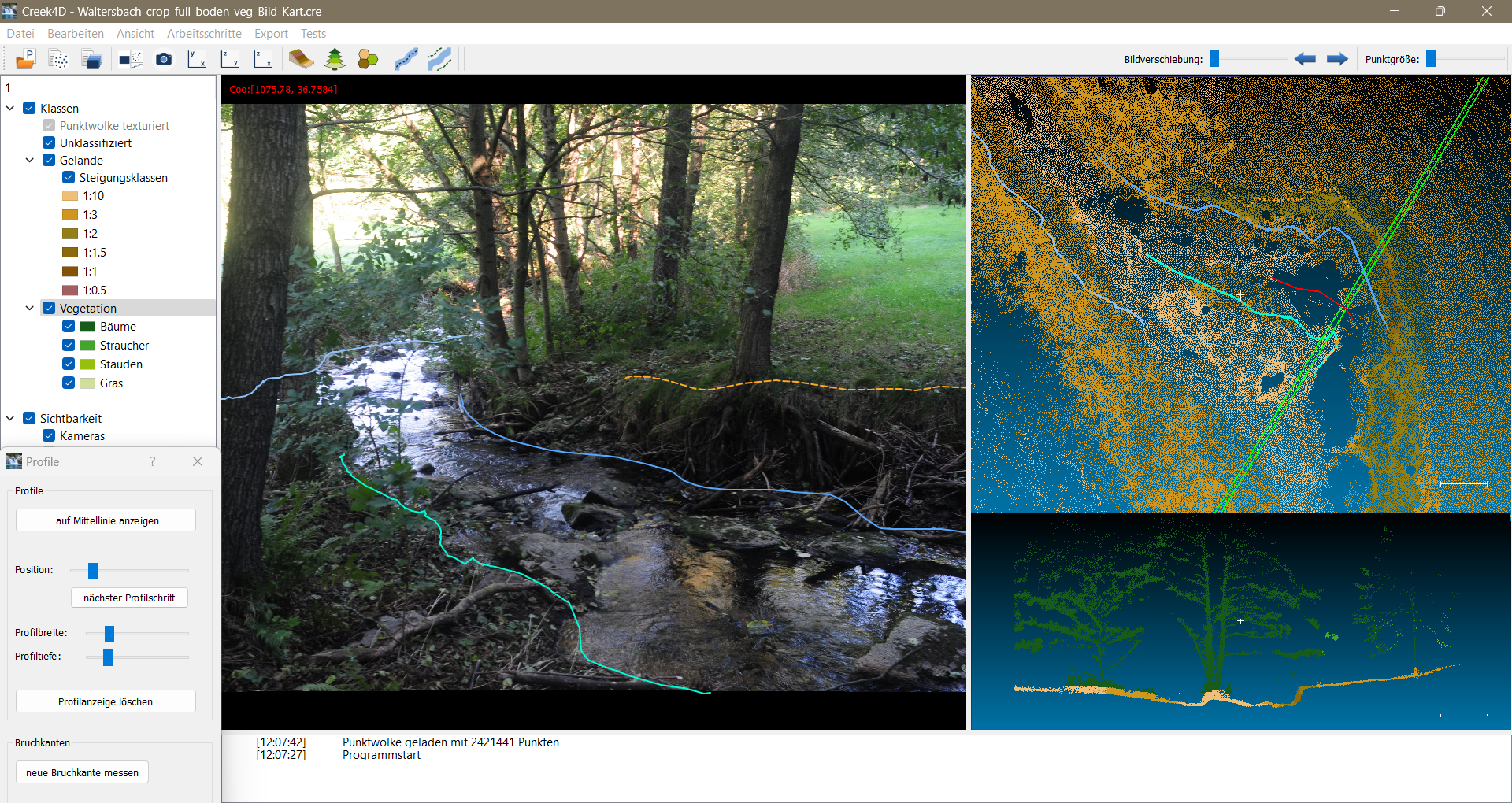Click the hexagon land cover icon
The width and height of the screenshot is (1512, 803).
(x=368, y=59)
